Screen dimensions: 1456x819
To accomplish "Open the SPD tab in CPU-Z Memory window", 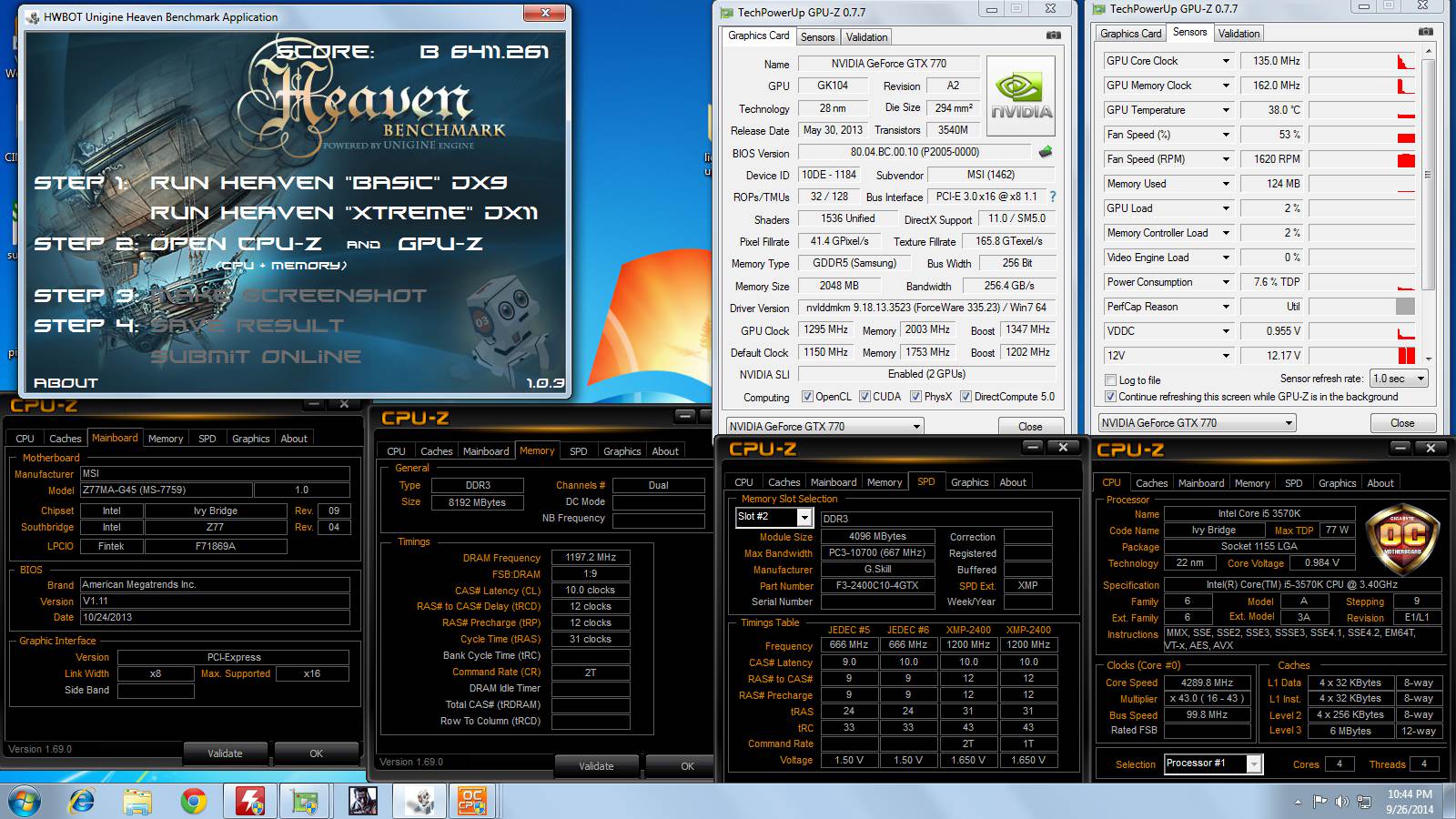I will coord(578,451).
